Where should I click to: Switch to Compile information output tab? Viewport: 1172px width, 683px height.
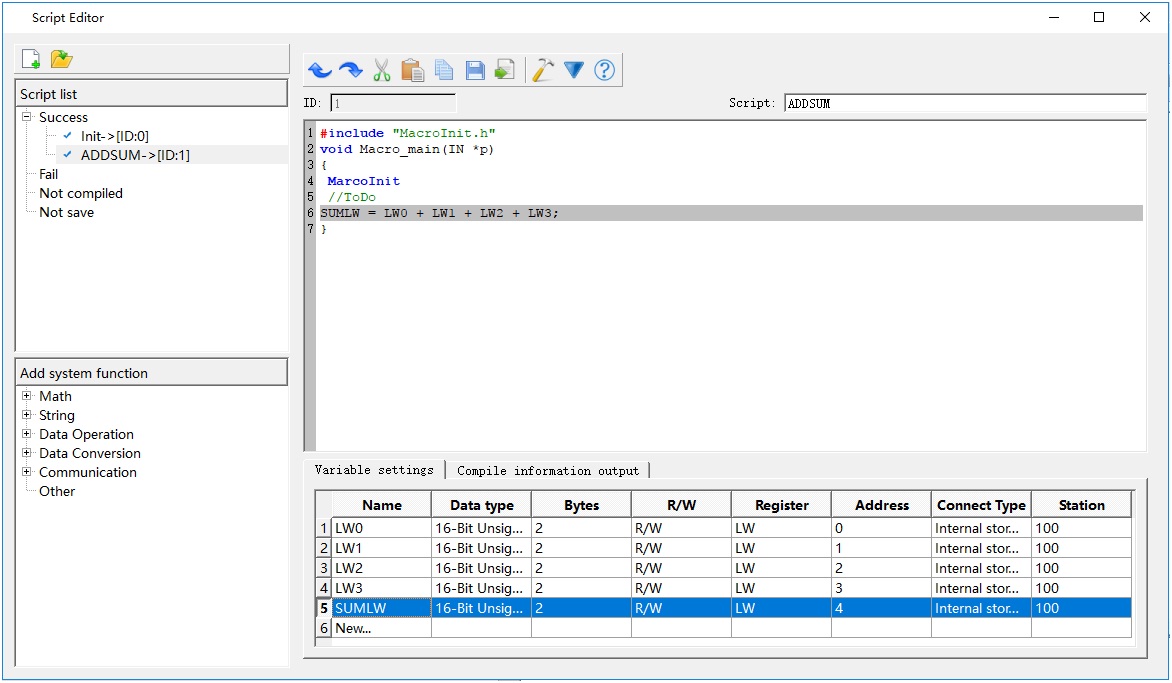[x=547, y=470]
